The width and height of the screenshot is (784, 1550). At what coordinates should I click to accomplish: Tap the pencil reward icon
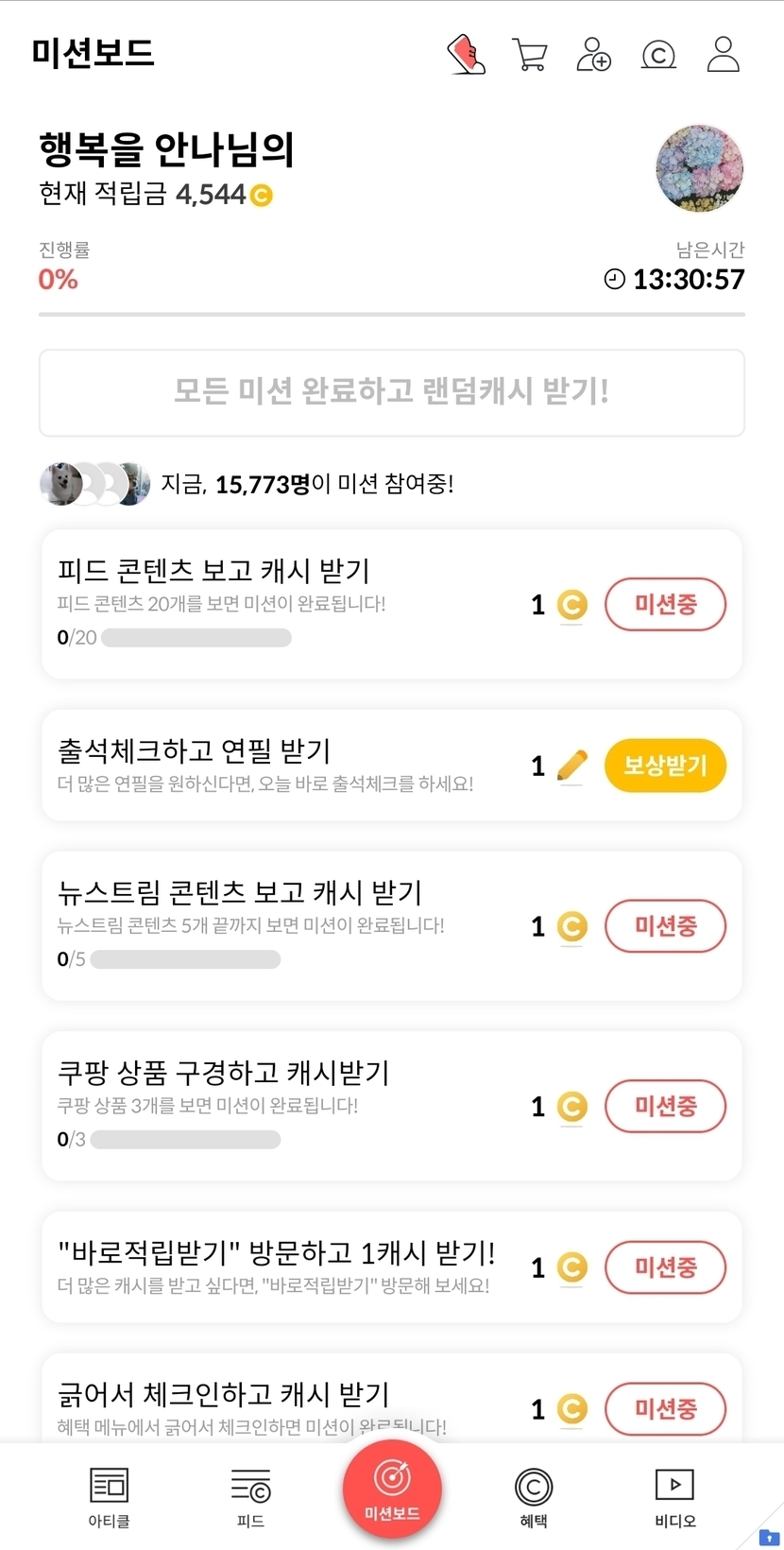(x=571, y=766)
